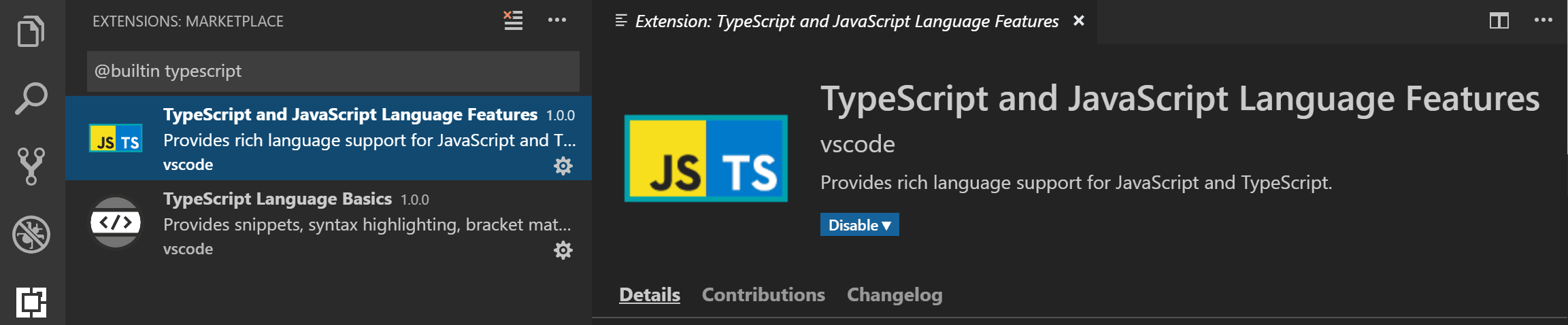Open the Debug view in activity bar
The image size is (1568, 325).
click(x=31, y=235)
